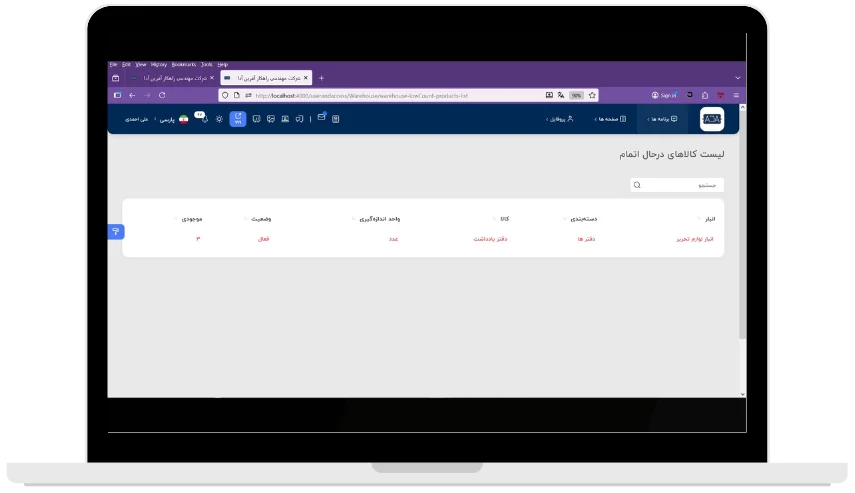Open the Bookmarks menu in menu bar

click(183, 64)
